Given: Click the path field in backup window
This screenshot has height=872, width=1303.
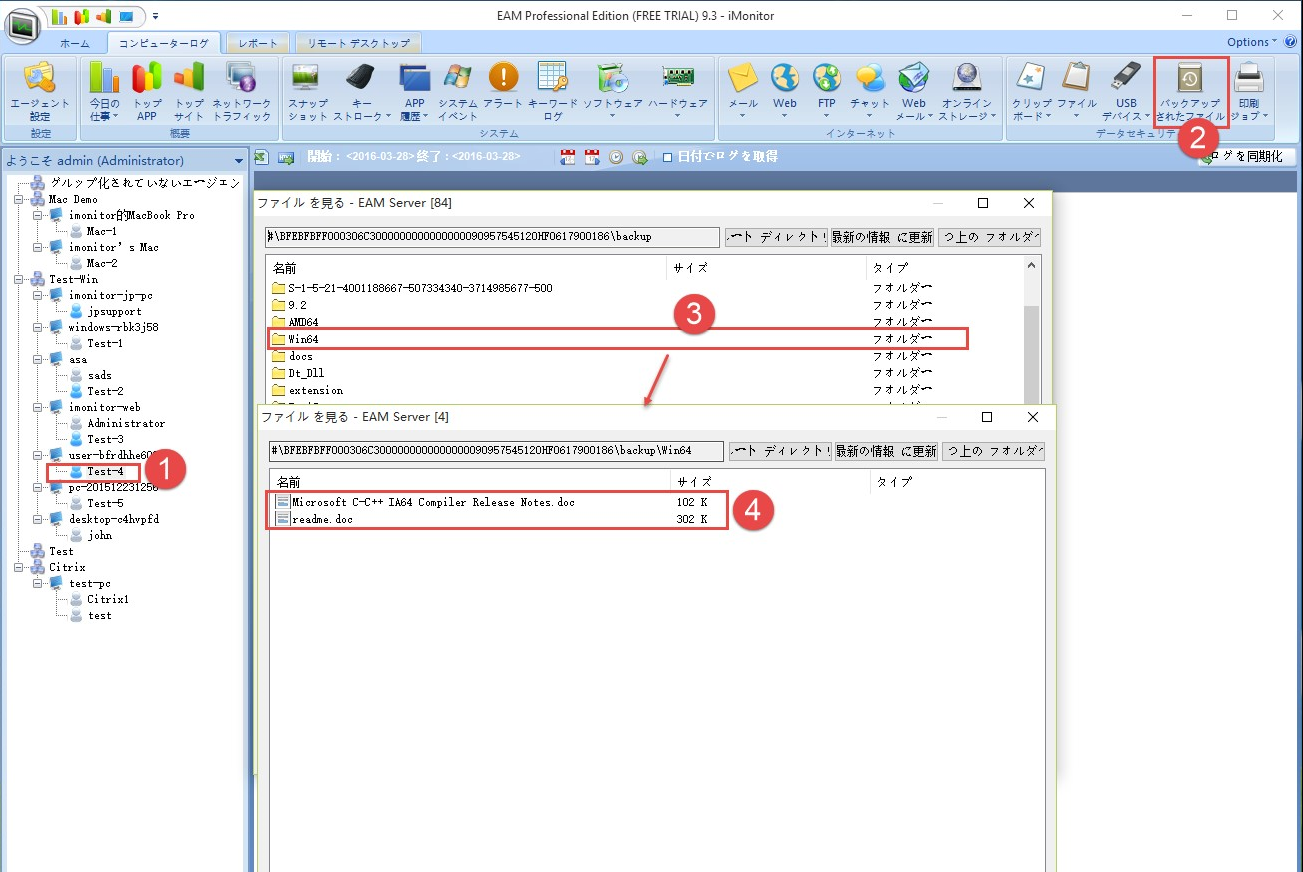Looking at the screenshot, I should tap(492, 237).
